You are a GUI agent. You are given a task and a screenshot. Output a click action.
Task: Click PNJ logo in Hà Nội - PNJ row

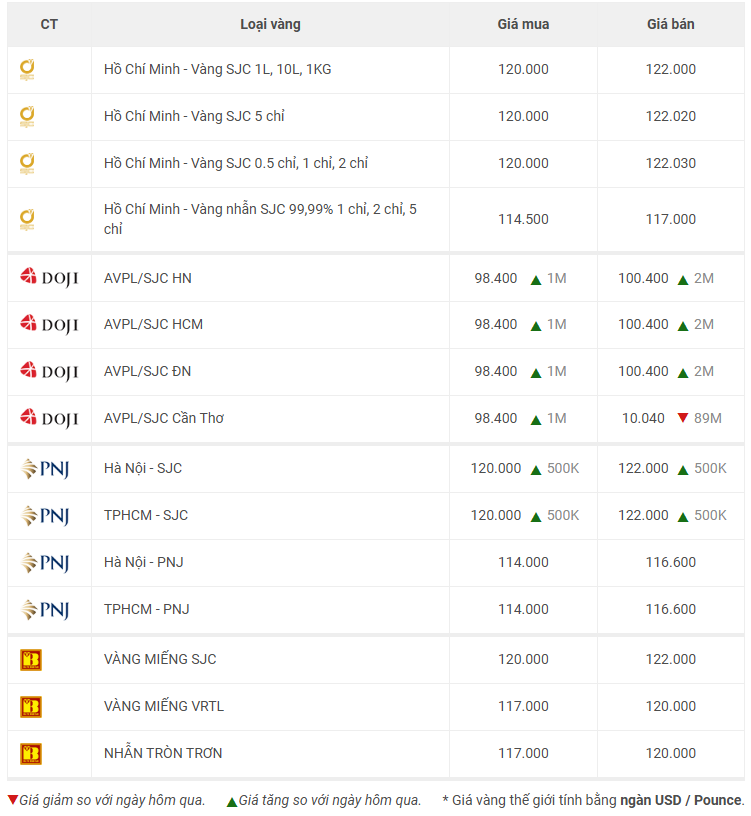click(x=45, y=563)
